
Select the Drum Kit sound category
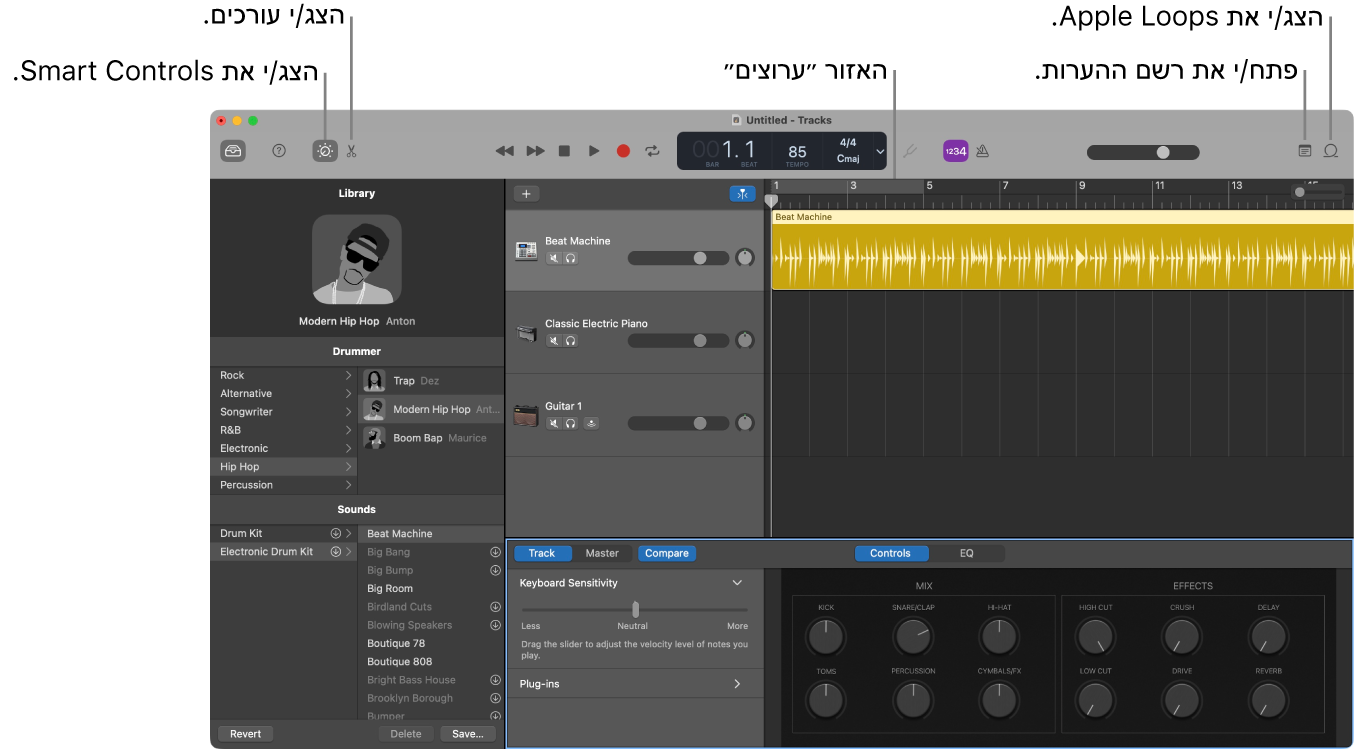point(284,534)
